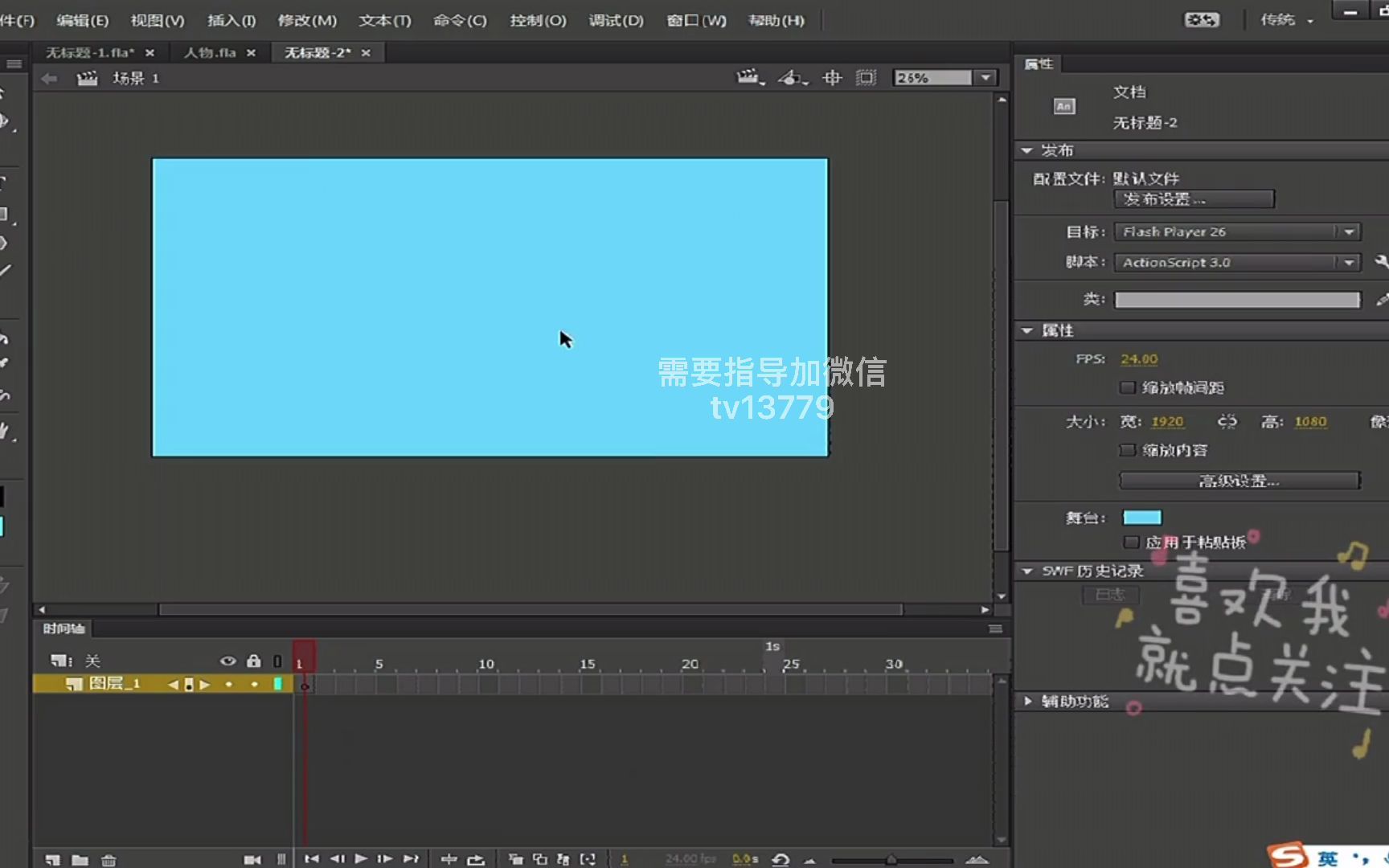Click the new folder icon in timeline
The image size is (1389, 868).
[80, 858]
